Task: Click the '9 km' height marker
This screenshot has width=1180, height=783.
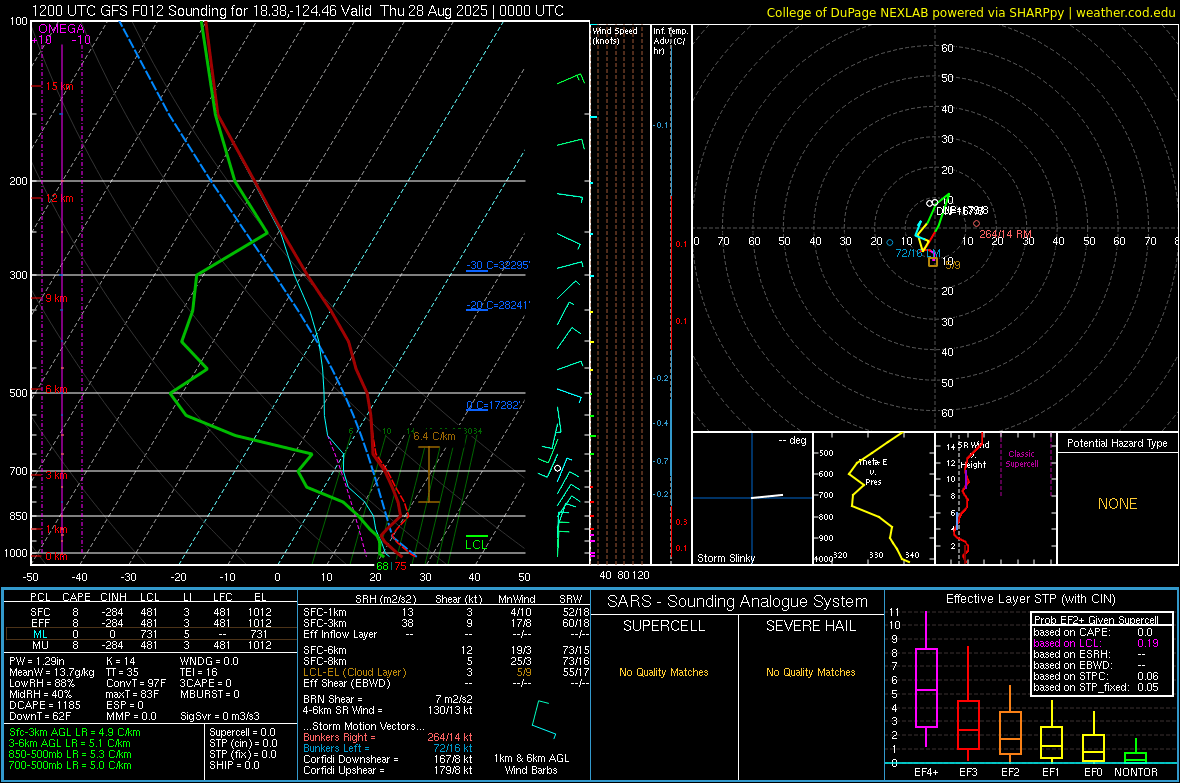Action: (x=56, y=299)
